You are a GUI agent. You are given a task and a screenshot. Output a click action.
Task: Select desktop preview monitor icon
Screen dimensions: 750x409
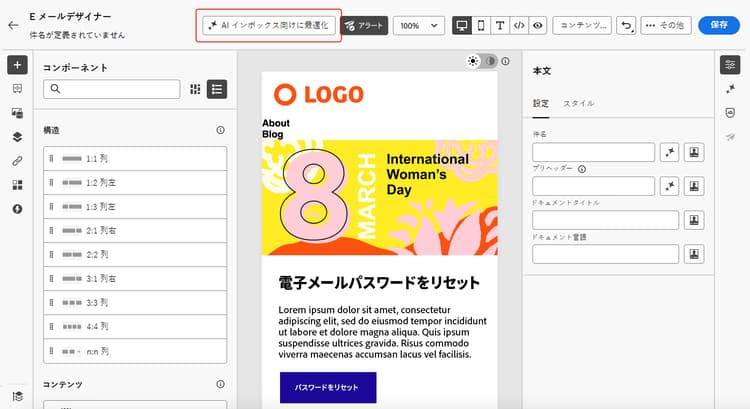(x=462, y=25)
